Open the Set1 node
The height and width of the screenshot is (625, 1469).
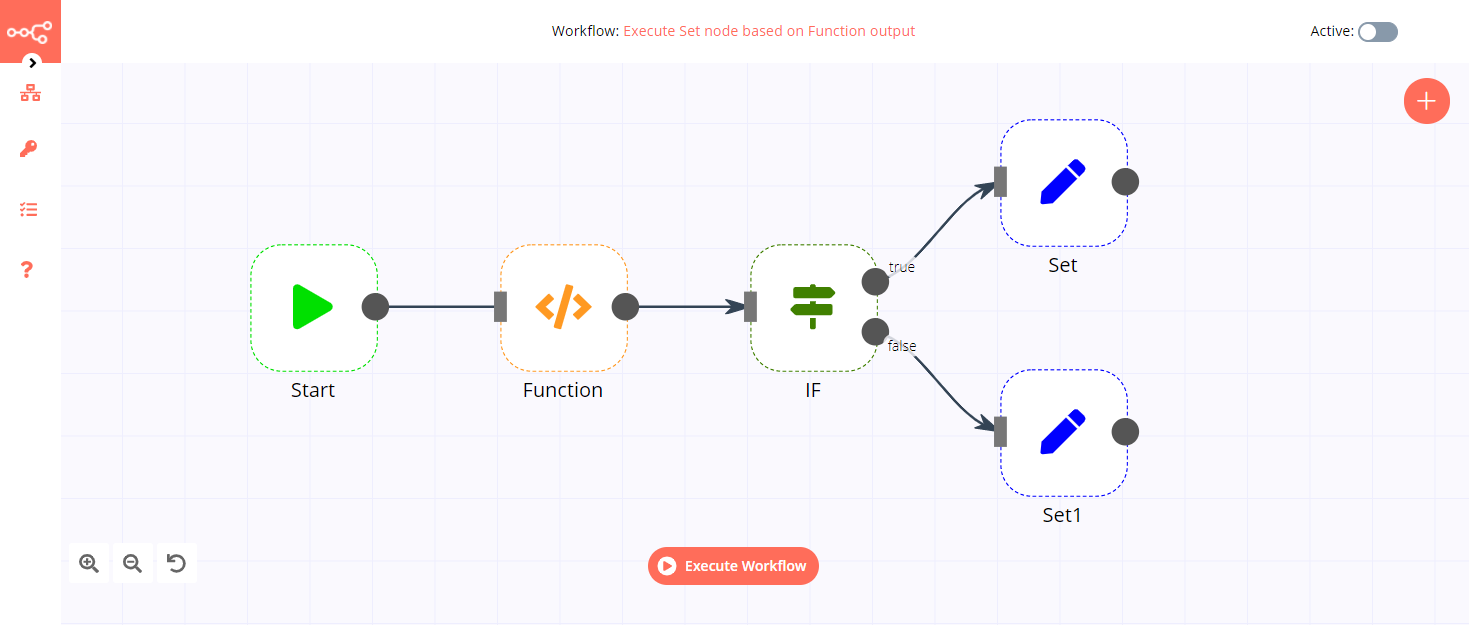pos(1063,432)
